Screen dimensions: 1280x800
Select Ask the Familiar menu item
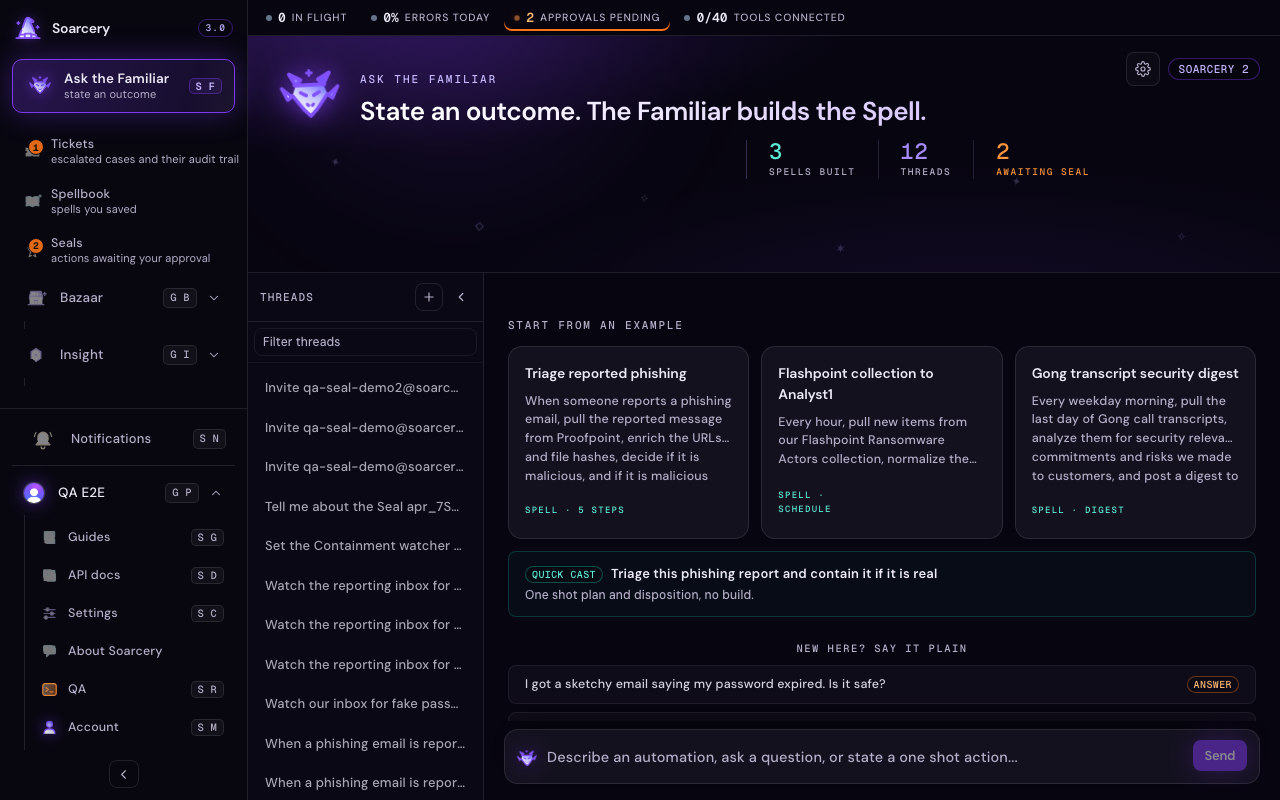[123, 86]
